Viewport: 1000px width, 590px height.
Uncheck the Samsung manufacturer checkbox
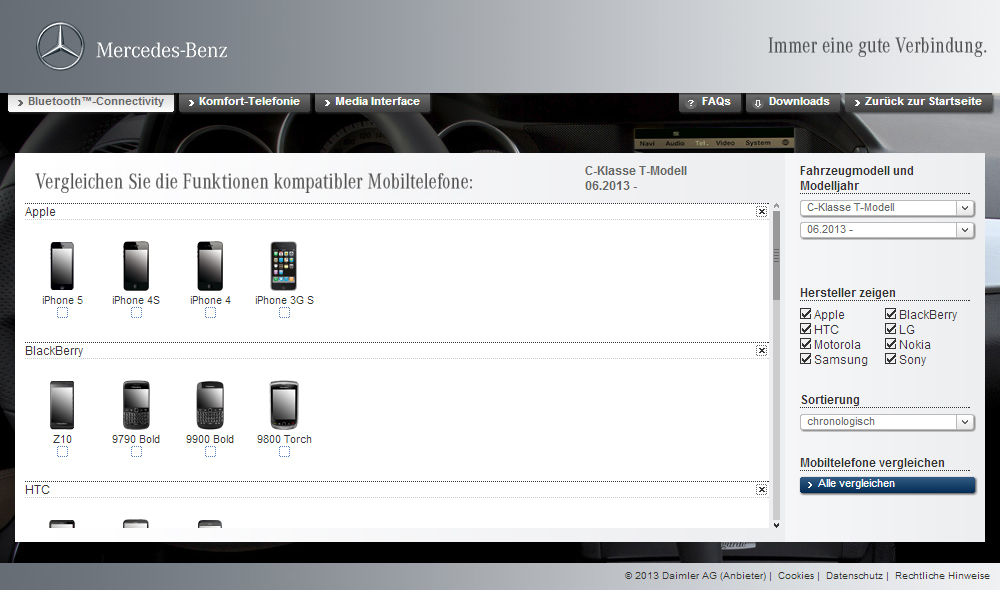coord(806,359)
